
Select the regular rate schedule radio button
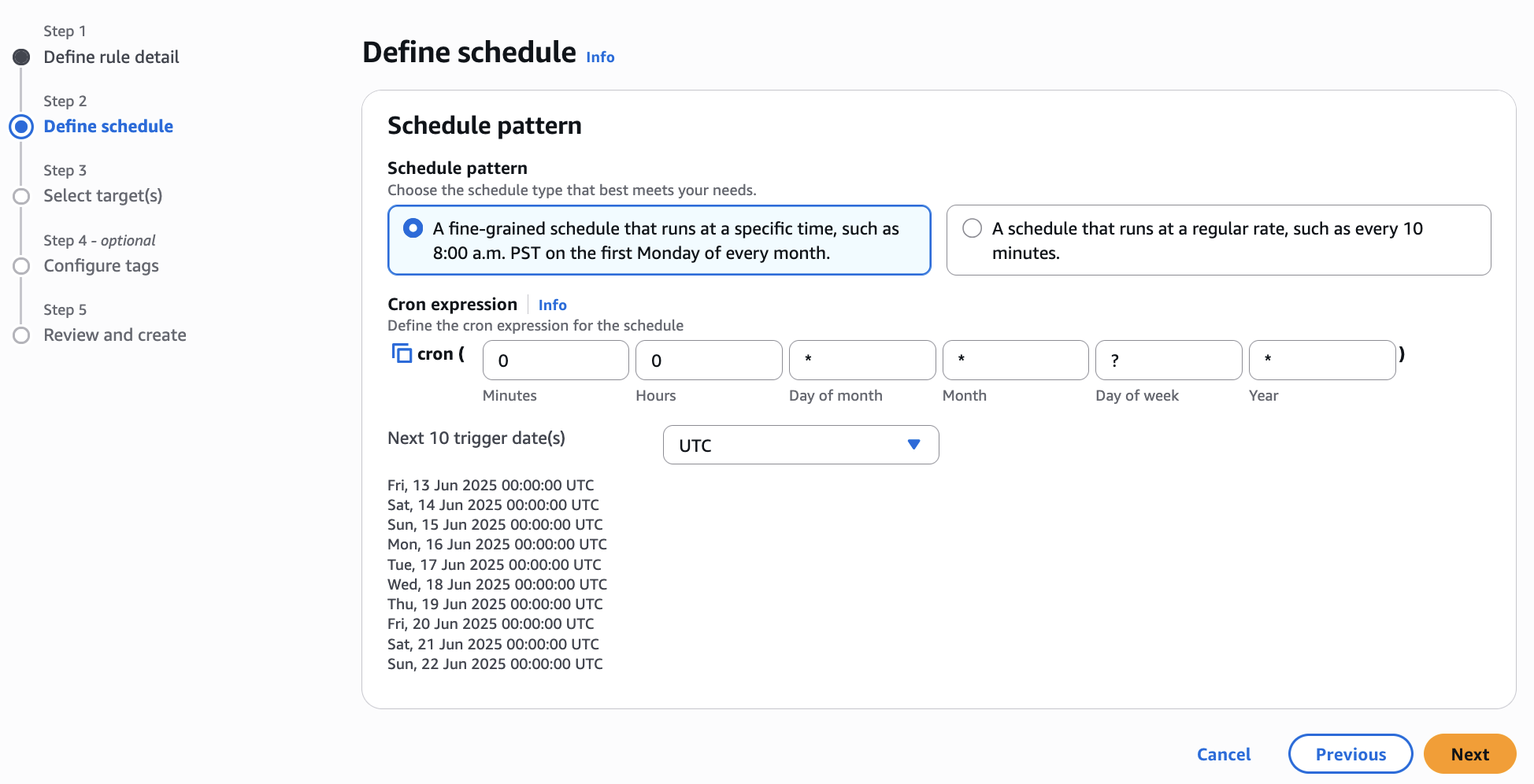(x=973, y=228)
